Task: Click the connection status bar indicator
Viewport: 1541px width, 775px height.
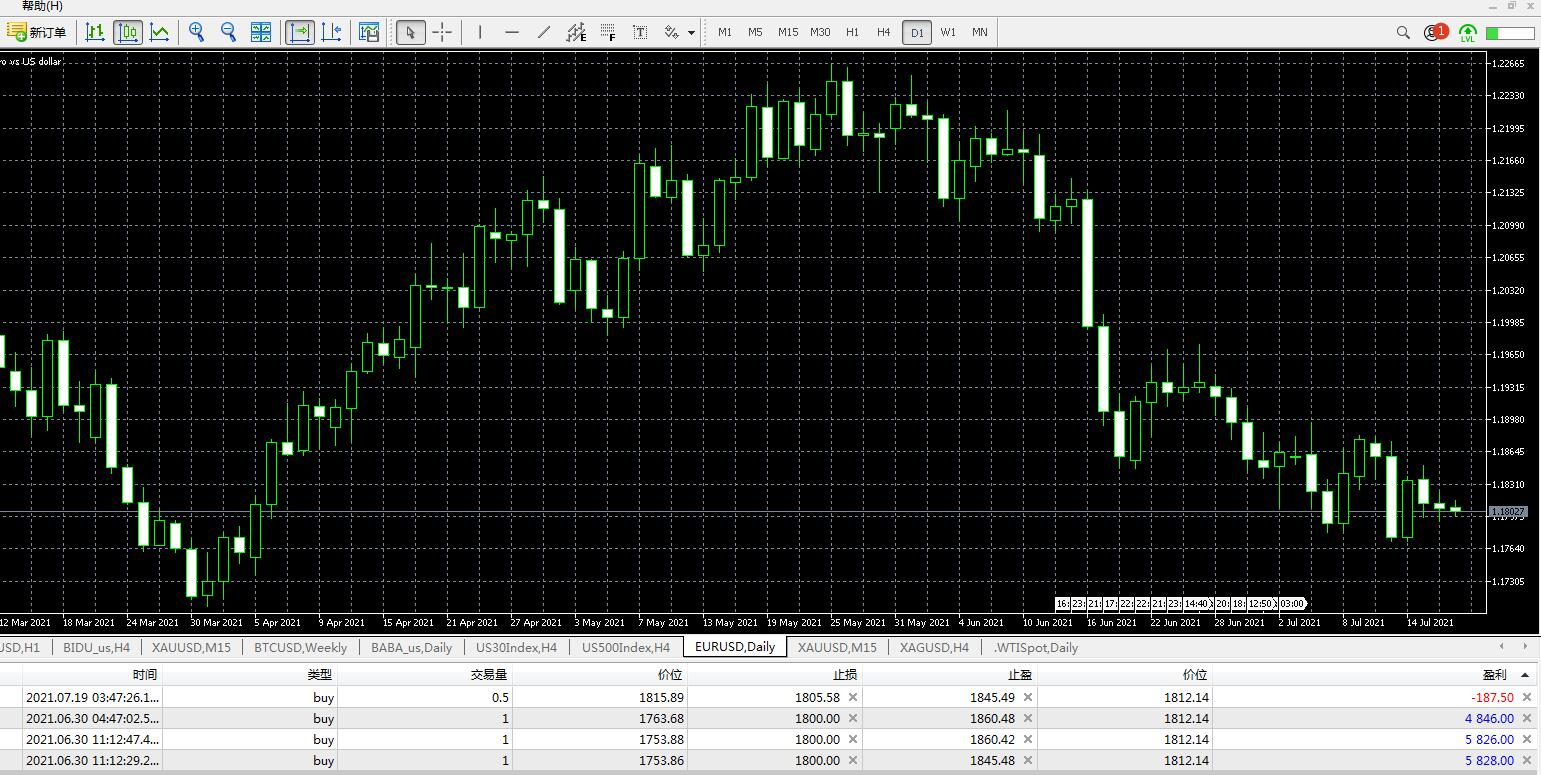Action: click(x=1510, y=33)
